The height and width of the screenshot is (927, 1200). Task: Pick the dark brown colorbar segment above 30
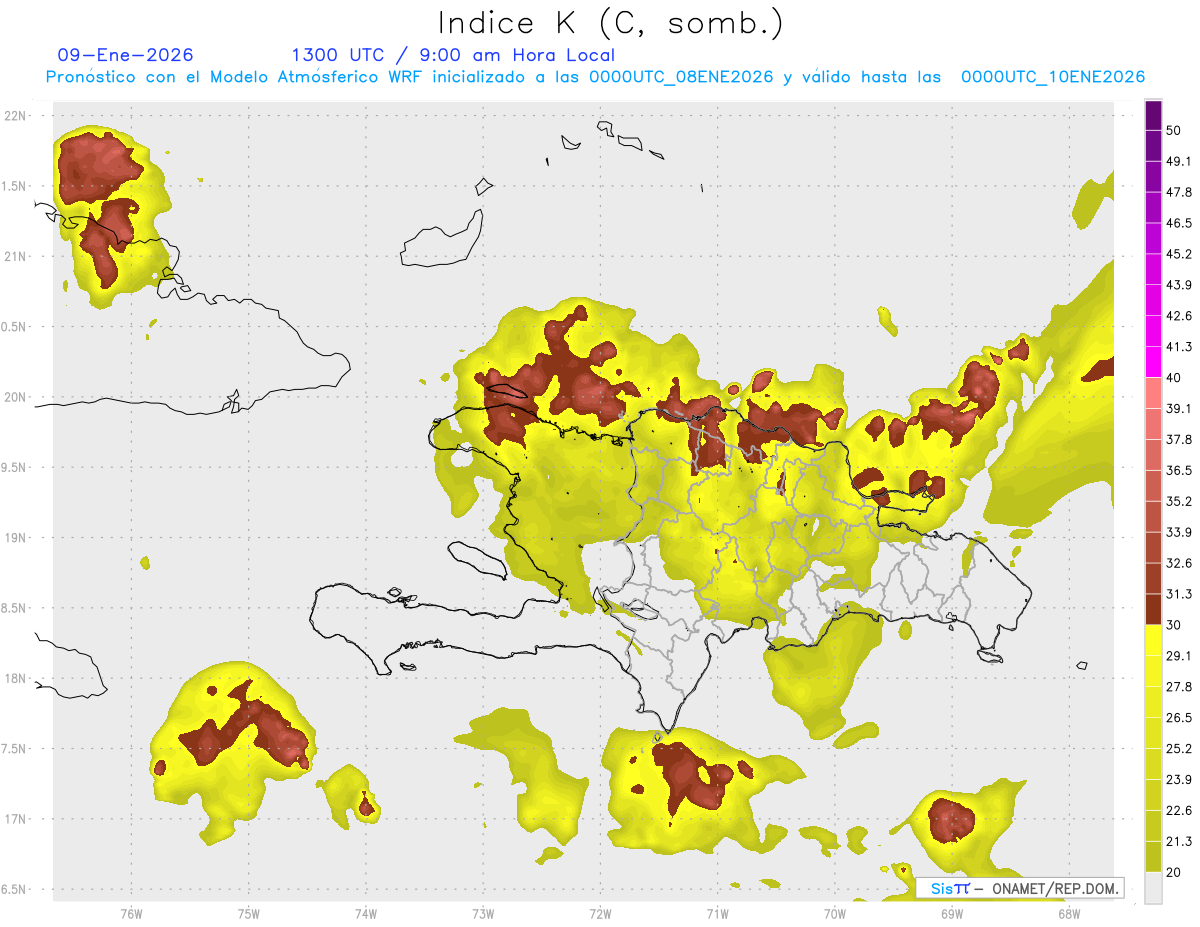(1153, 609)
